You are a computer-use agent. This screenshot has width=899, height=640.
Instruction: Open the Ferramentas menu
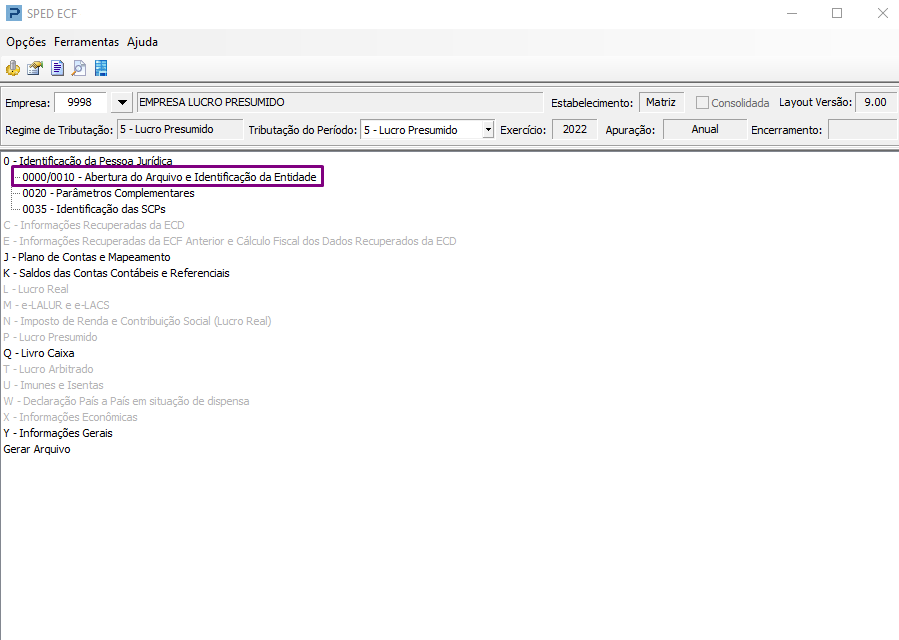click(87, 42)
